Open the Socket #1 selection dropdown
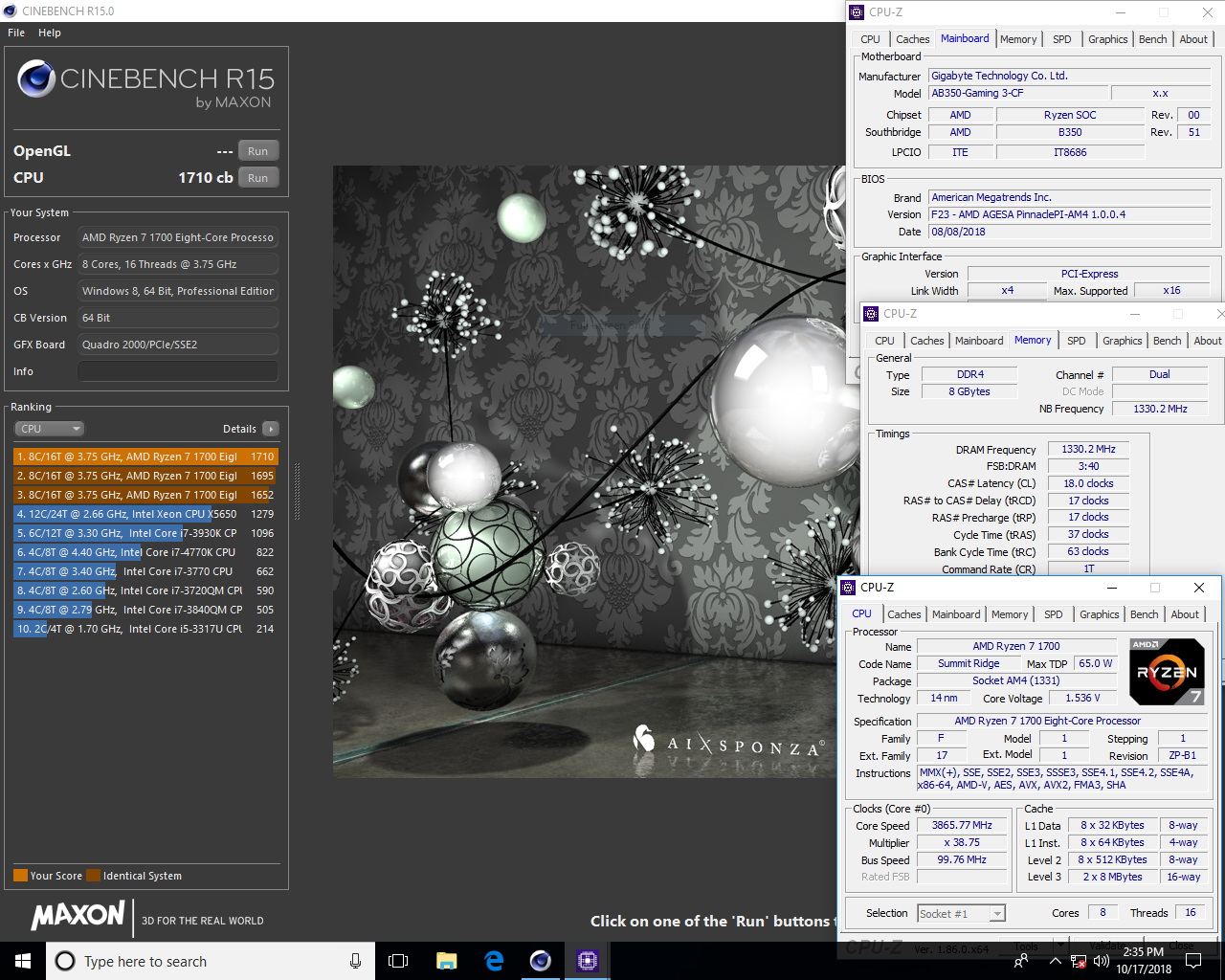The image size is (1225, 980). point(962,913)
